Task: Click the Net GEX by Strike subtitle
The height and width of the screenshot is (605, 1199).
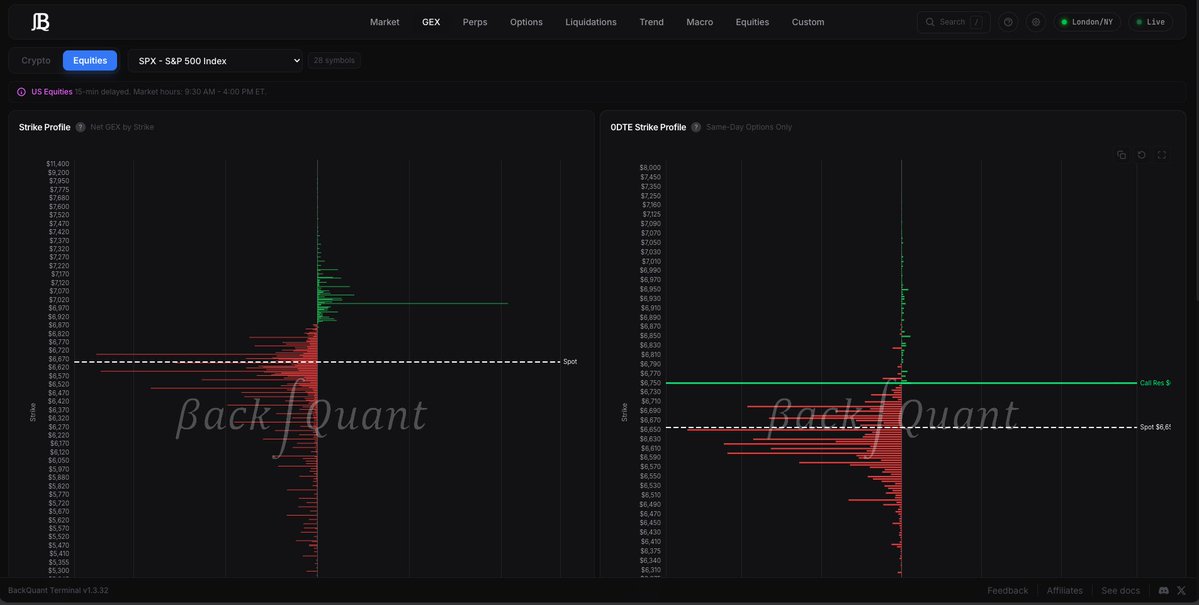Action: tap(122, 127)
